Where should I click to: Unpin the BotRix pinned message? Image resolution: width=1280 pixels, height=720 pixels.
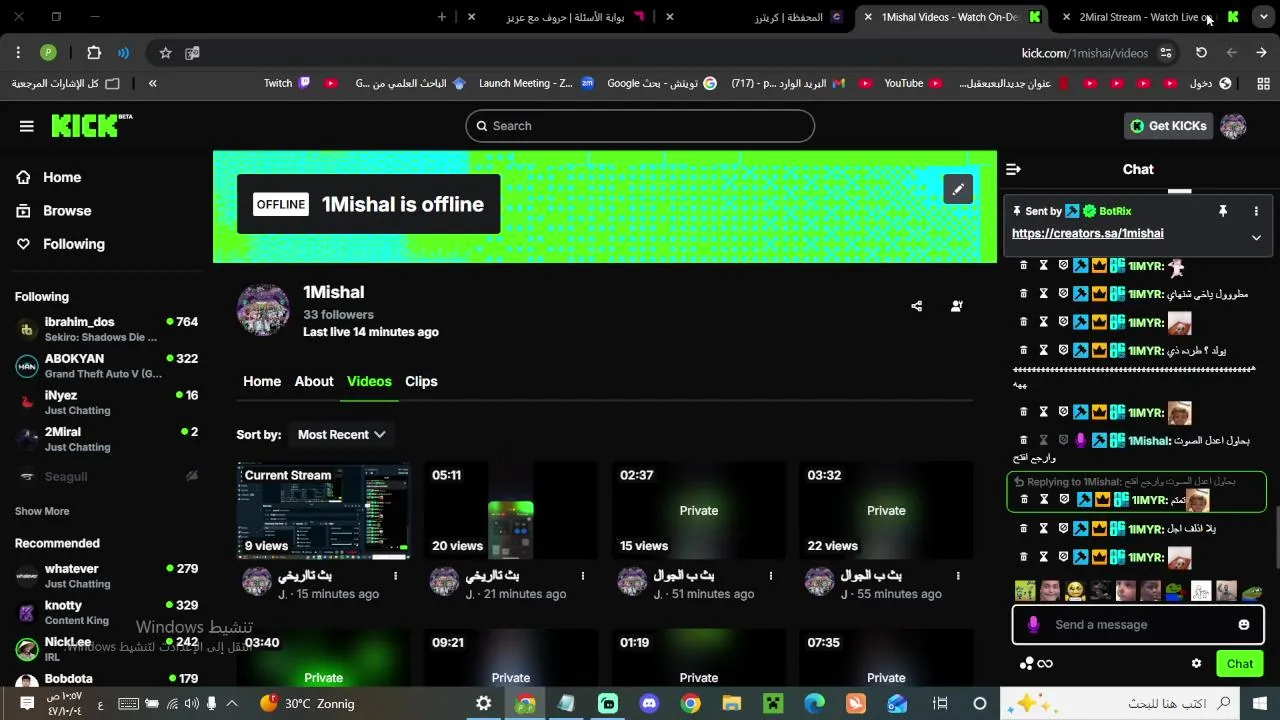pyautogui.click(x=1222, y=211)
